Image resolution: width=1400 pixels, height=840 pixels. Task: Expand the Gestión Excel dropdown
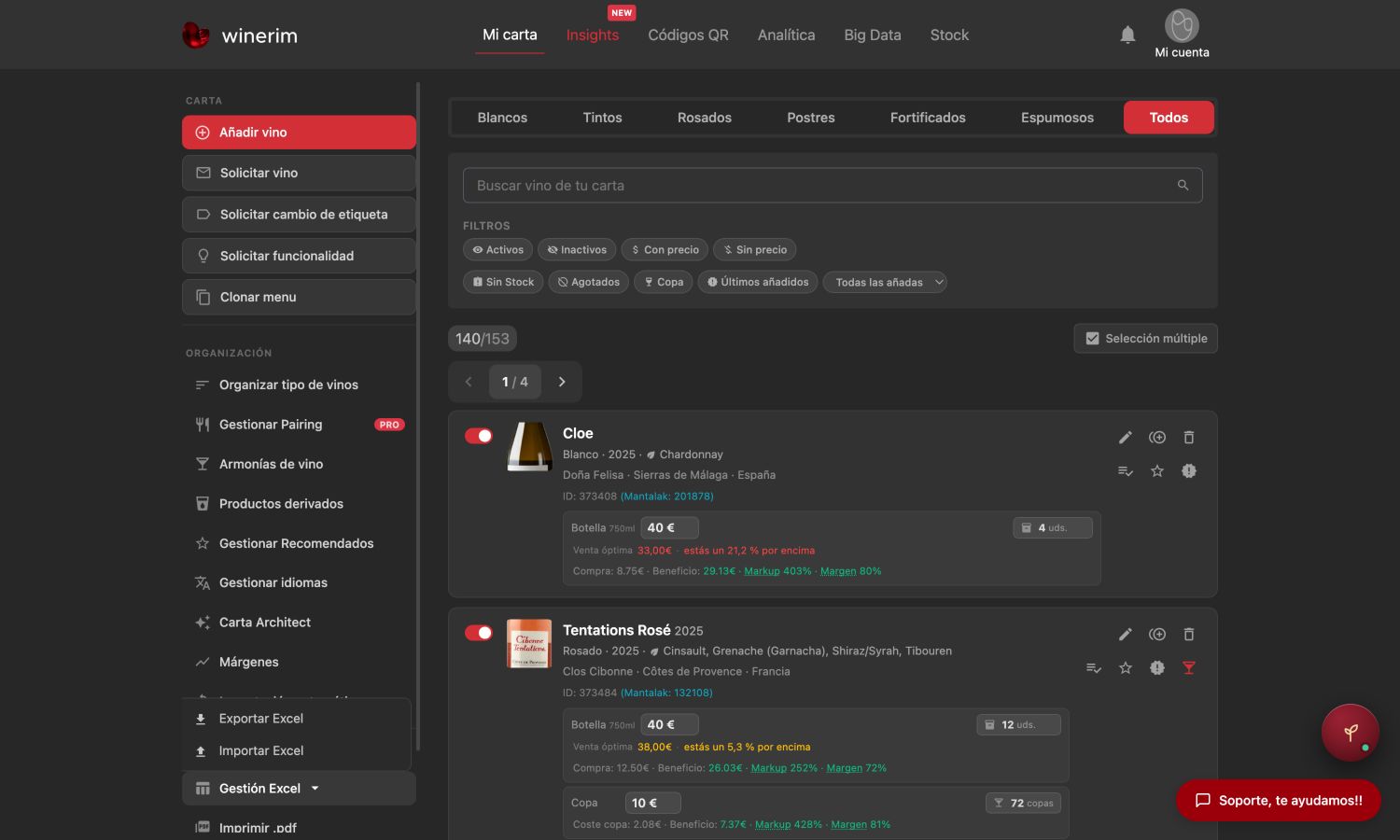pyautogui.click(x=299, y=789)
